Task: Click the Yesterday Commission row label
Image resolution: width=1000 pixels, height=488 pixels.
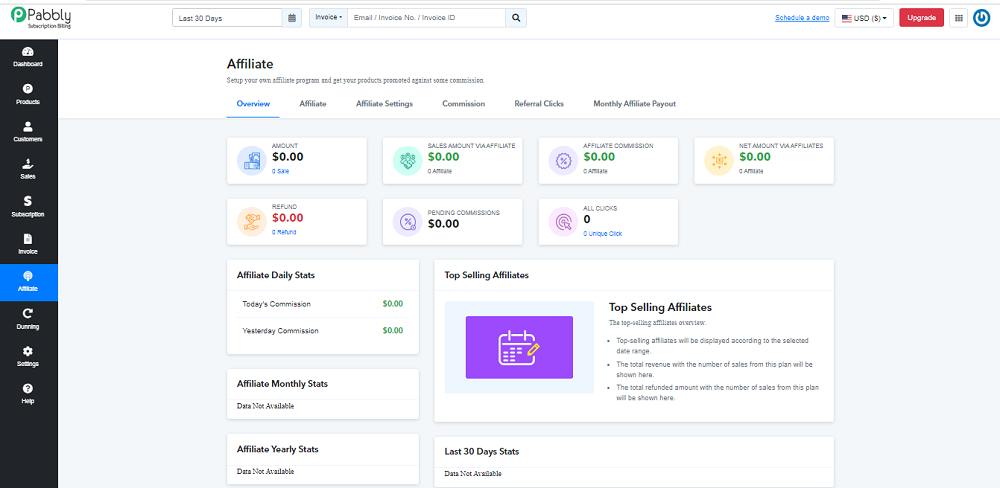Action: pyautogui.click(x=281, y=331)
